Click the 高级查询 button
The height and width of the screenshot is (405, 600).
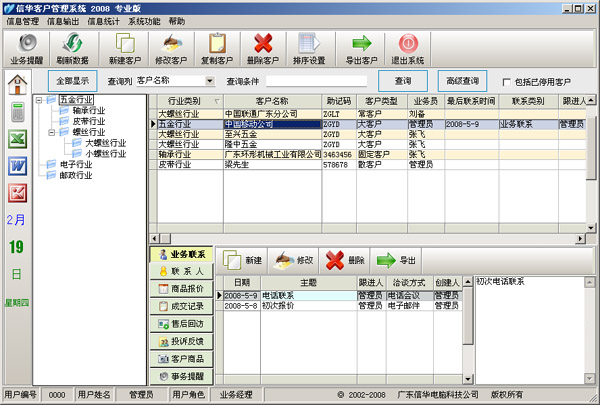462,81
